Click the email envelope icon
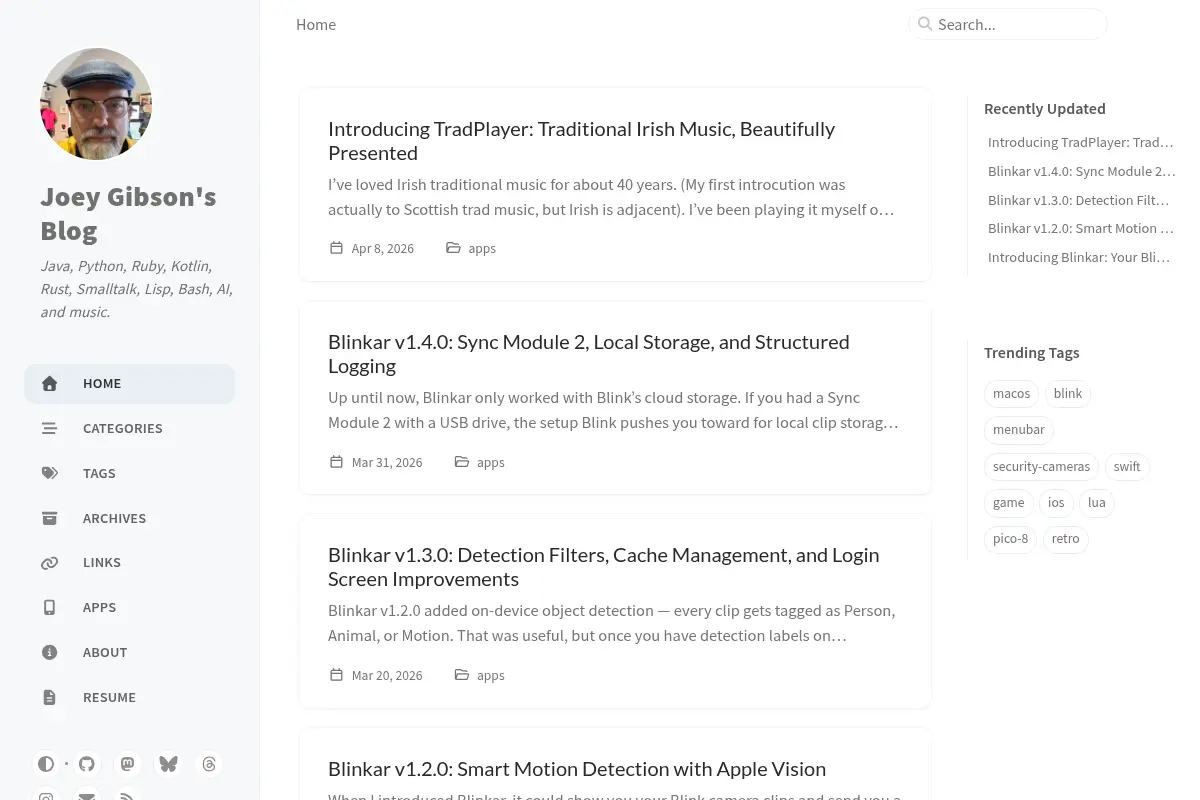The image size is (1200, 800). click(x=87, y=796)
